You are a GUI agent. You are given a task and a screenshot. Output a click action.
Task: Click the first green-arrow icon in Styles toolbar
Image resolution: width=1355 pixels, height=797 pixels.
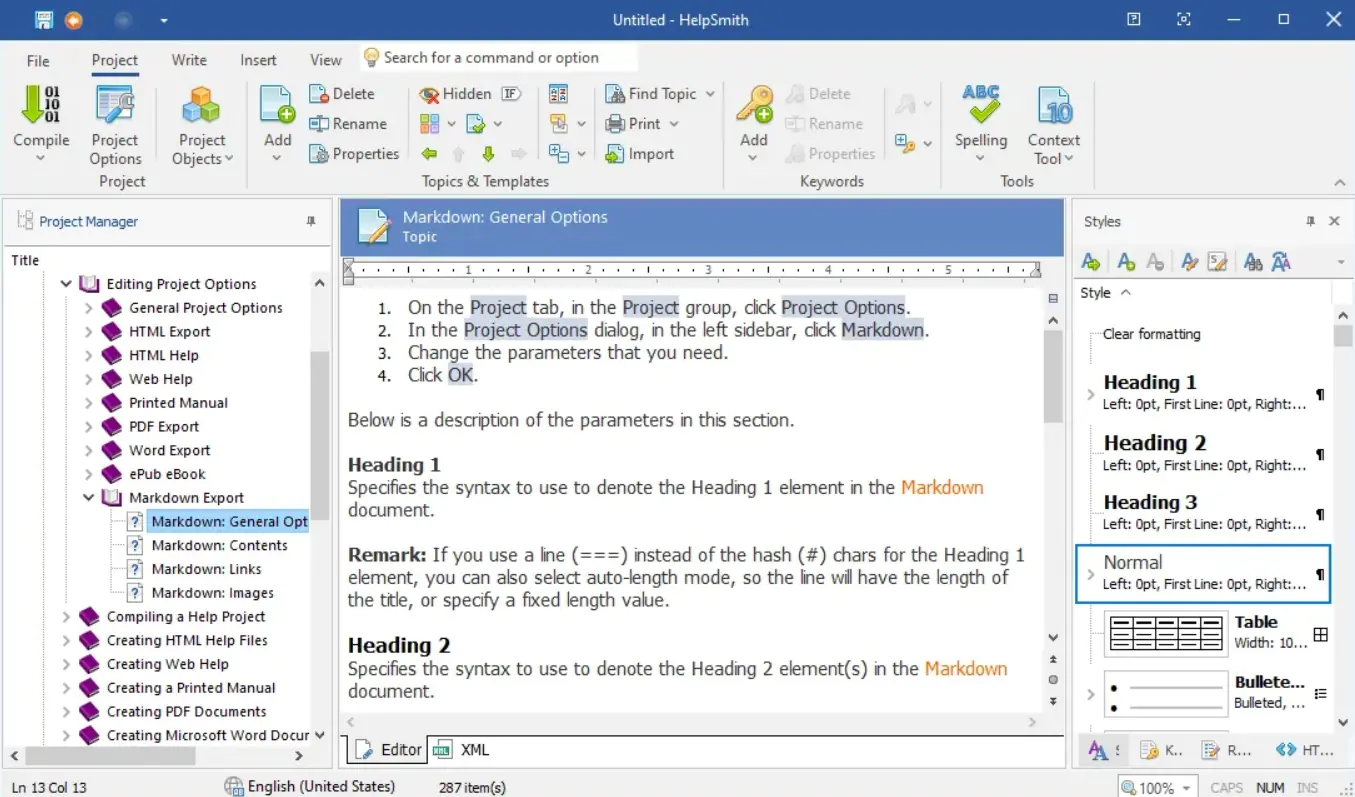1092,262
